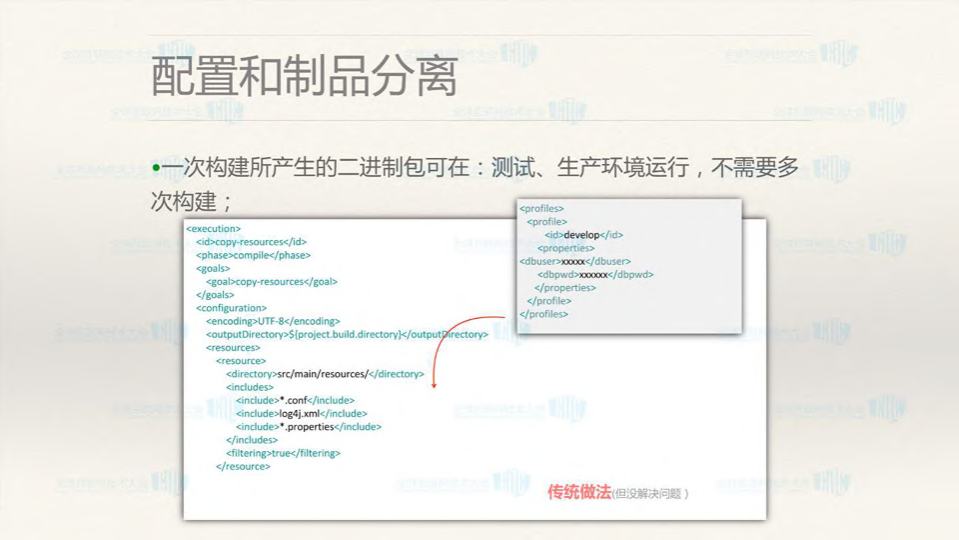Click the slide title 配置和制品分离
Viewport: 959px width, 540px height.
click(304, 76)
